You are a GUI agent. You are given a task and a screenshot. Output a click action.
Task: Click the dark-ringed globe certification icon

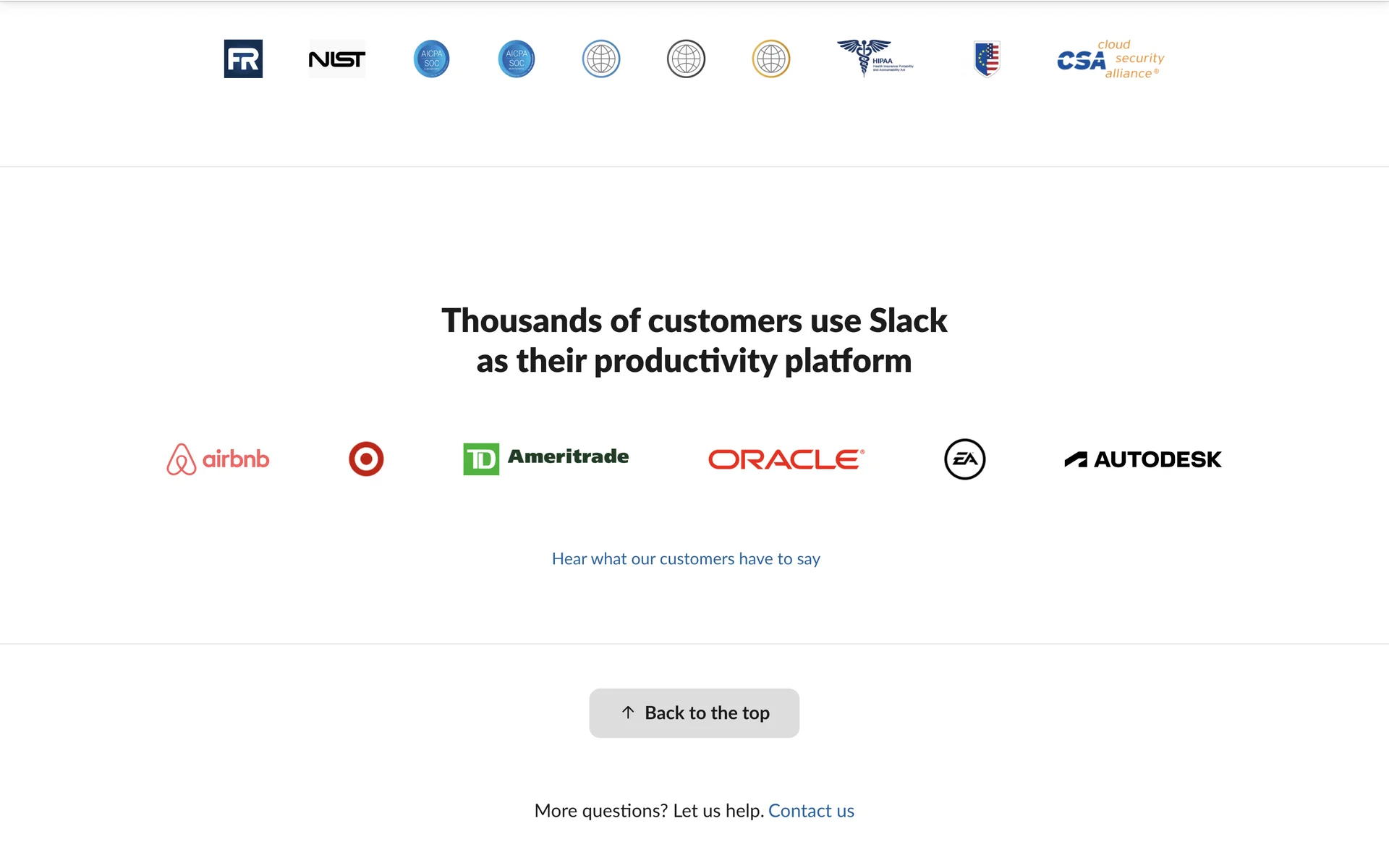[686, 59]
